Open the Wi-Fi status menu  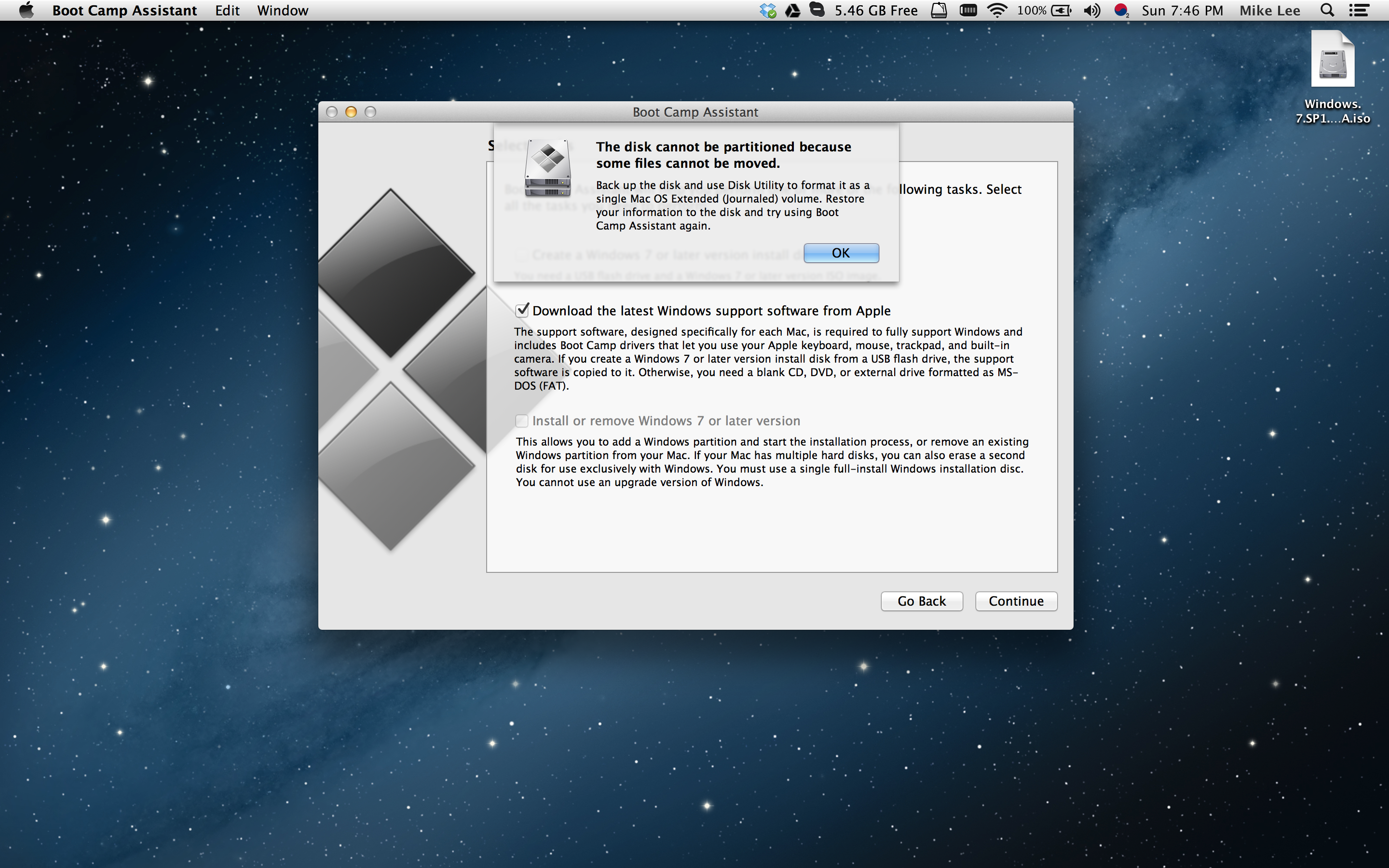(x=997, y=10)
